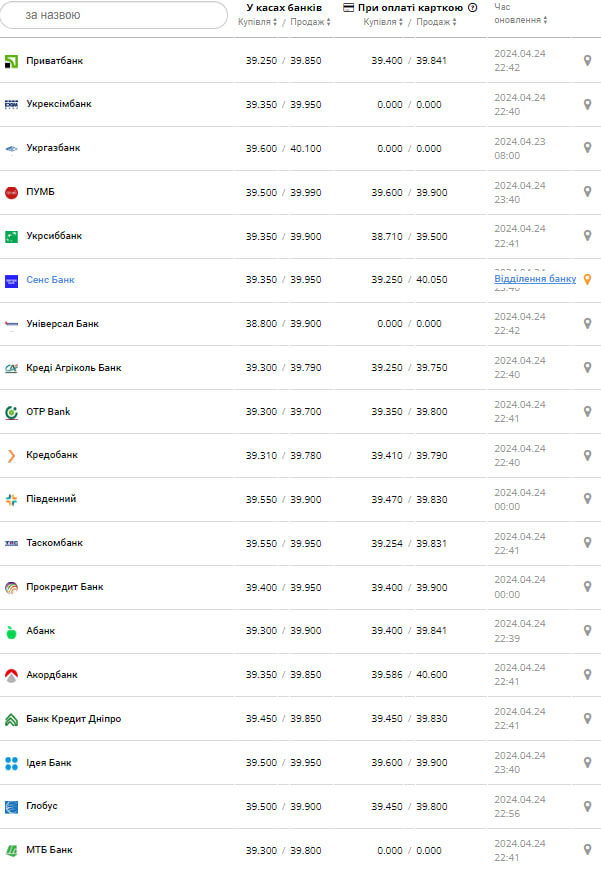The width and height of the screenshot is (601, 870).
Task: Click the search-by-name input field
Action: (x=114, y=15)
